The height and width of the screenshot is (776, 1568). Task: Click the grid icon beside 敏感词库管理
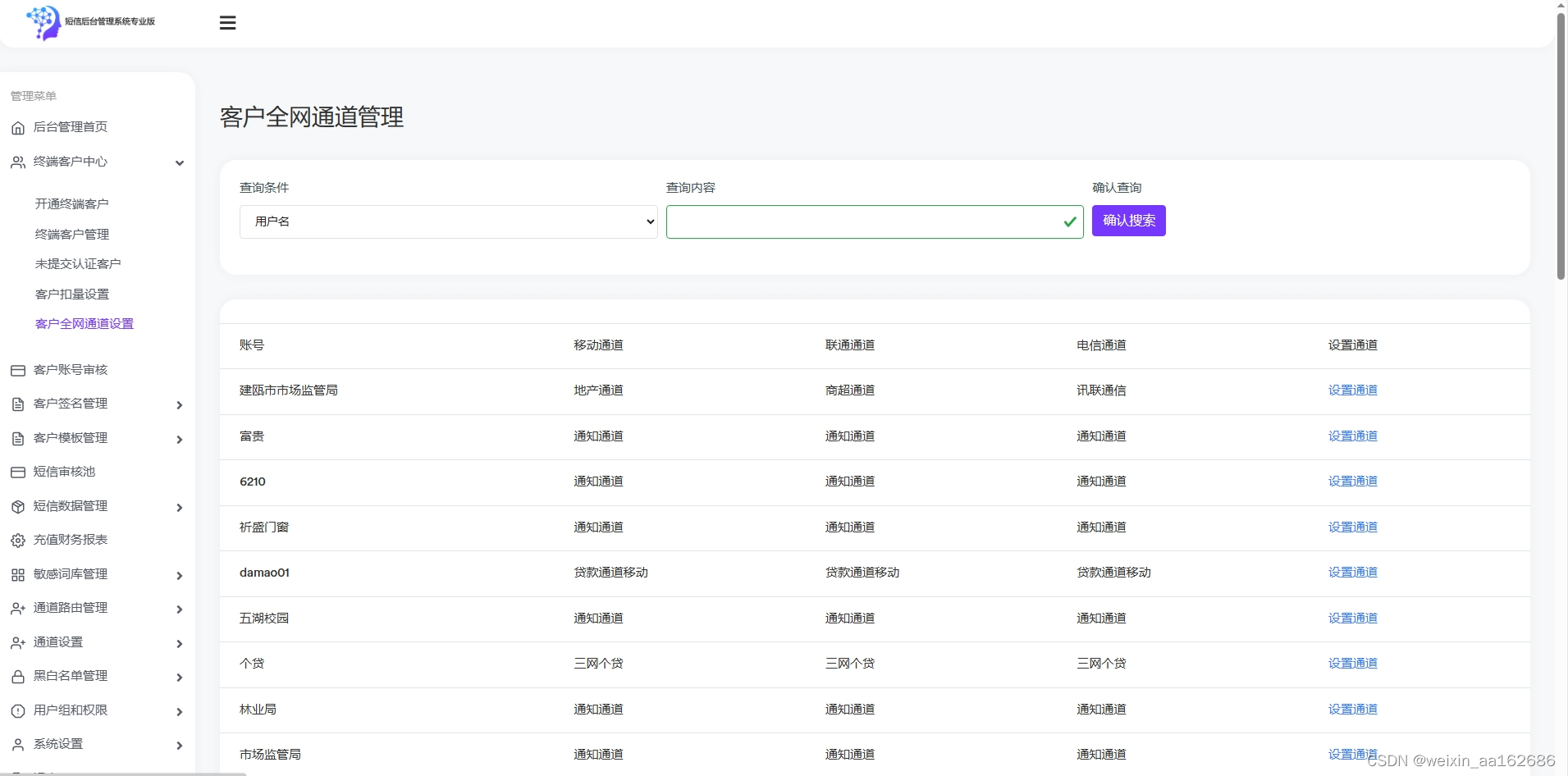coord(18,575)
